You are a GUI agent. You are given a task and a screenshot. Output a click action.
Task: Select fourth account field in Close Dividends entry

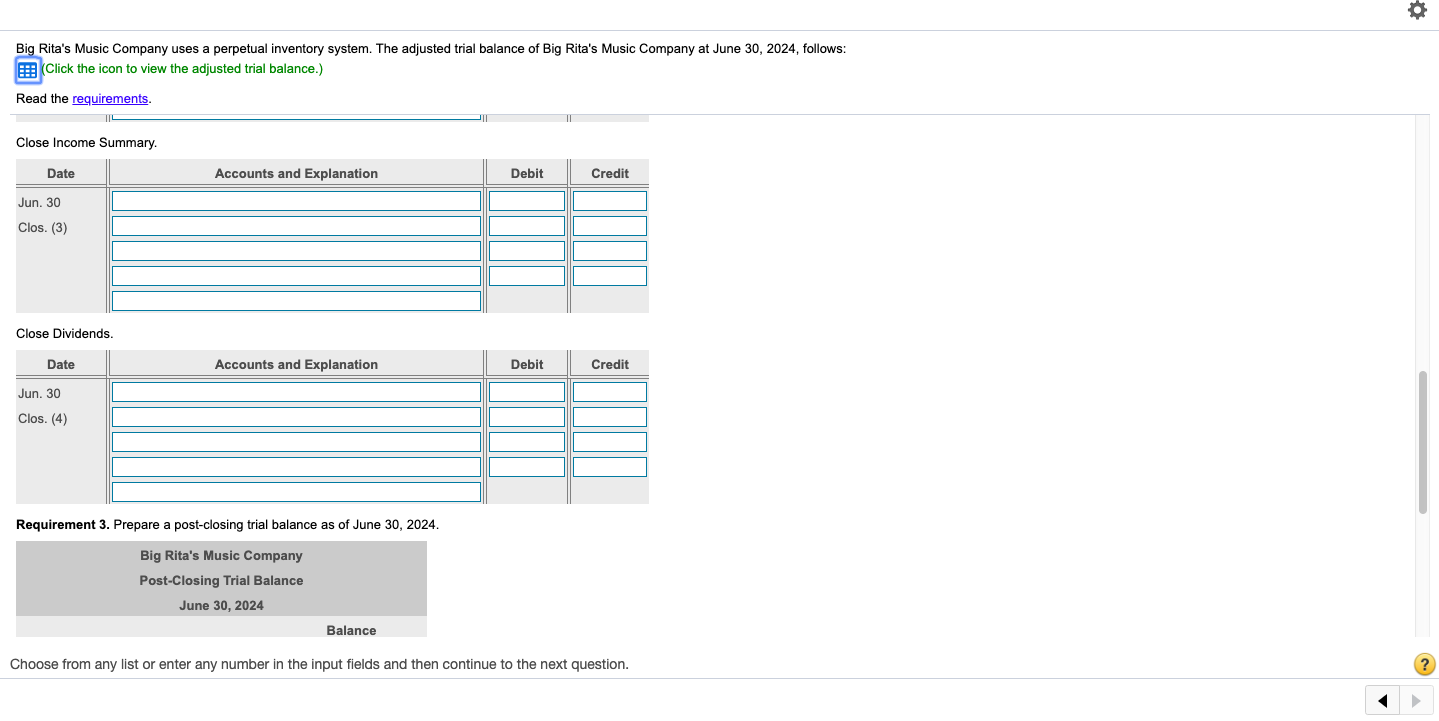(296, 467)
